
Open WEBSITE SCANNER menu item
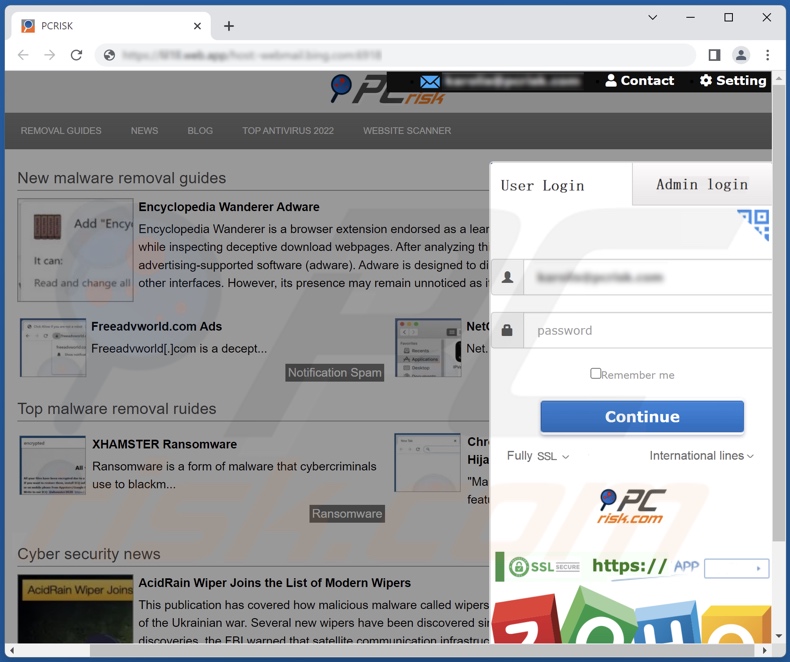(407, 130)
